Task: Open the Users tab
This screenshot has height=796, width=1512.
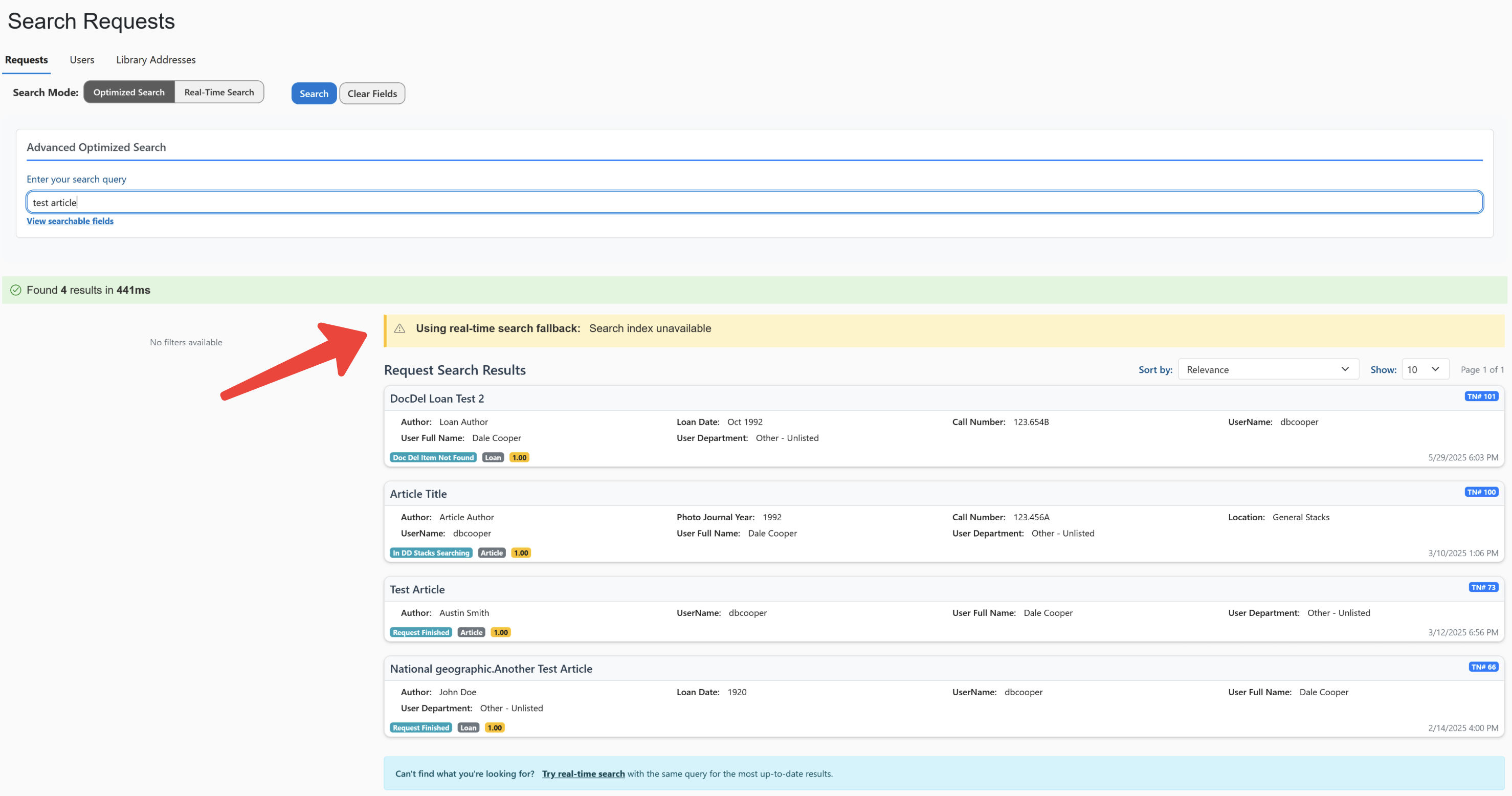Action: click(x=82, y=60)
